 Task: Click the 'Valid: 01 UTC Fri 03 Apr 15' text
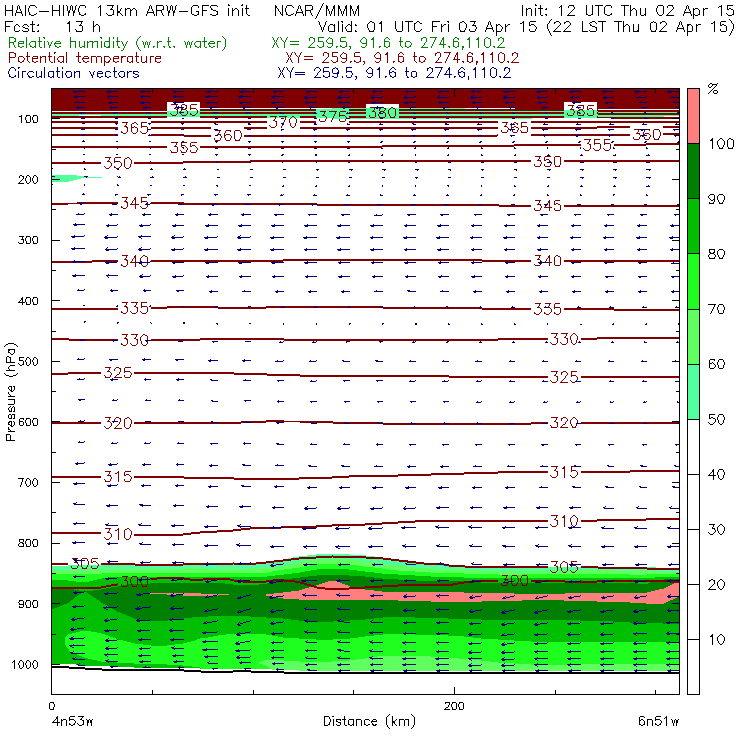coord(427,27)
